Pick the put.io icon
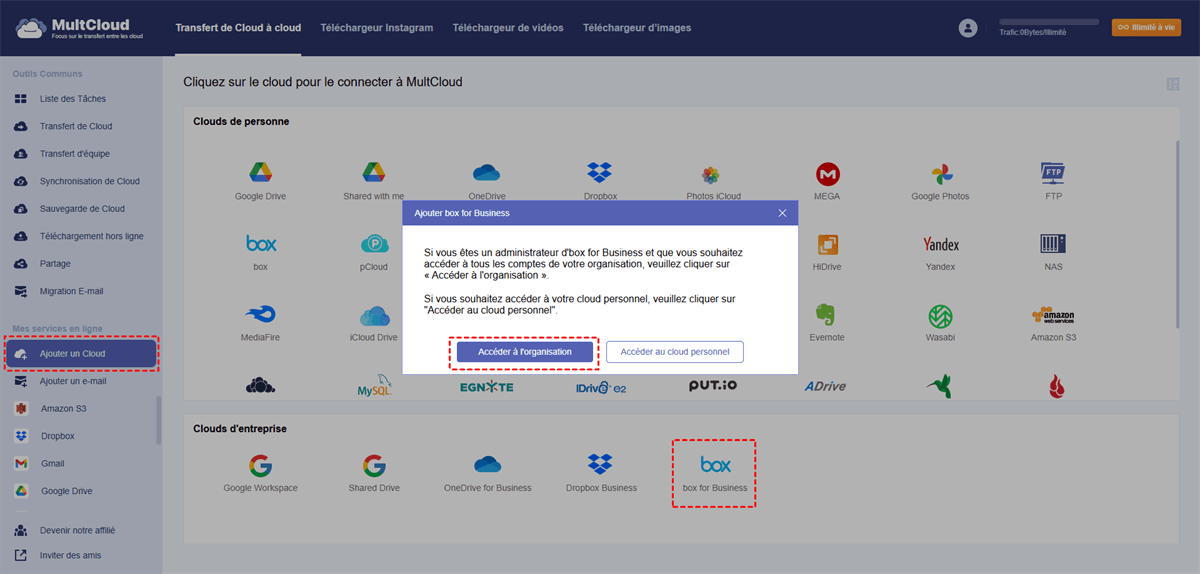1200x574 pixels. pos(714,385)
